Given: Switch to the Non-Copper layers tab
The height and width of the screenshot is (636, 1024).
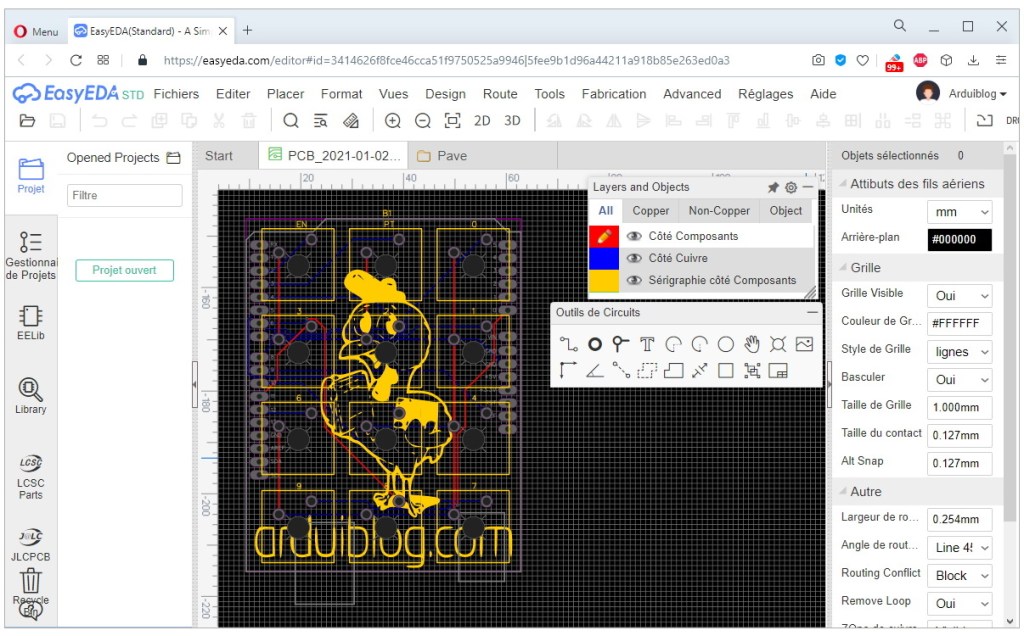Looking at the screenshot, I should (719, 210).
